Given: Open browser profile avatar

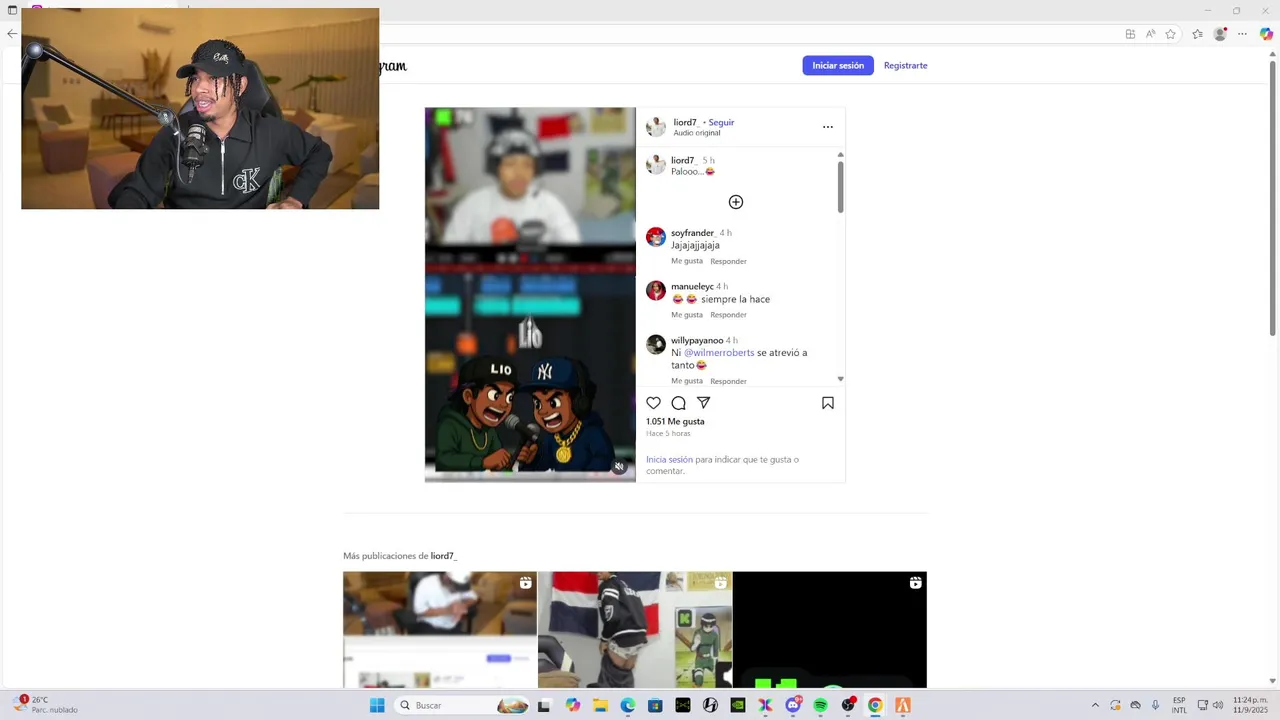Looking at the screenshot, I should click(x=1220, y=34).
